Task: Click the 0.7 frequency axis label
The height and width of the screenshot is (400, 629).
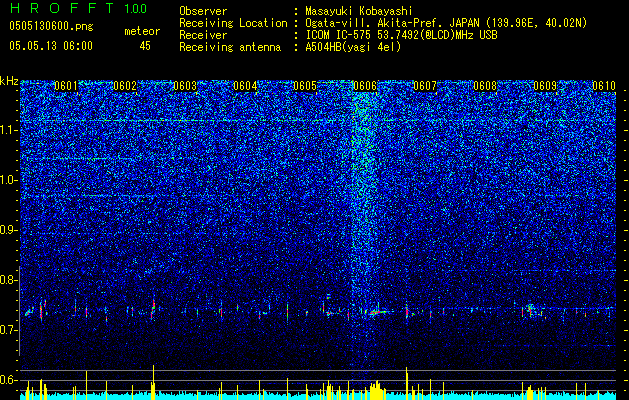Action: [8, 330]
